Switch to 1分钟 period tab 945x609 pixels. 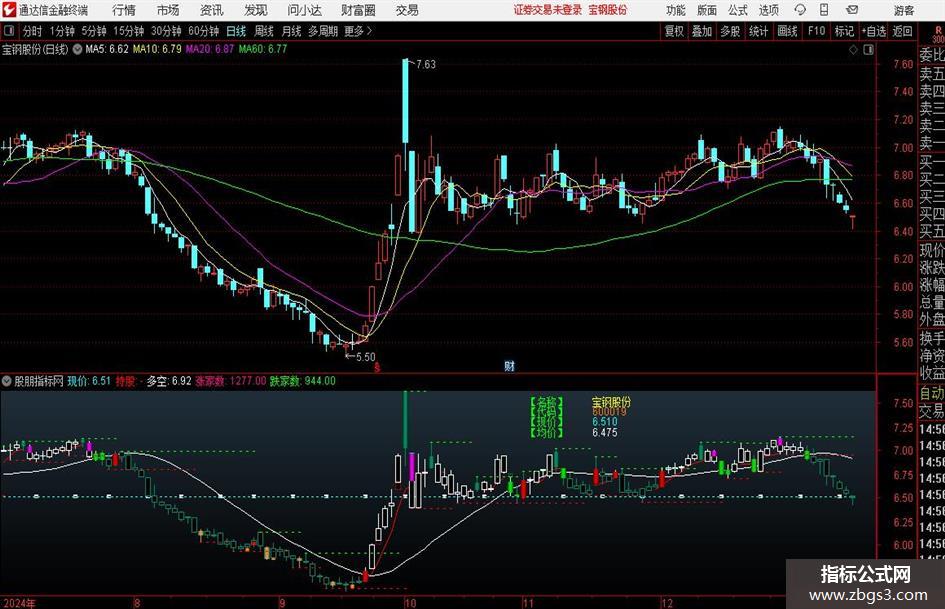coord(62,31)
